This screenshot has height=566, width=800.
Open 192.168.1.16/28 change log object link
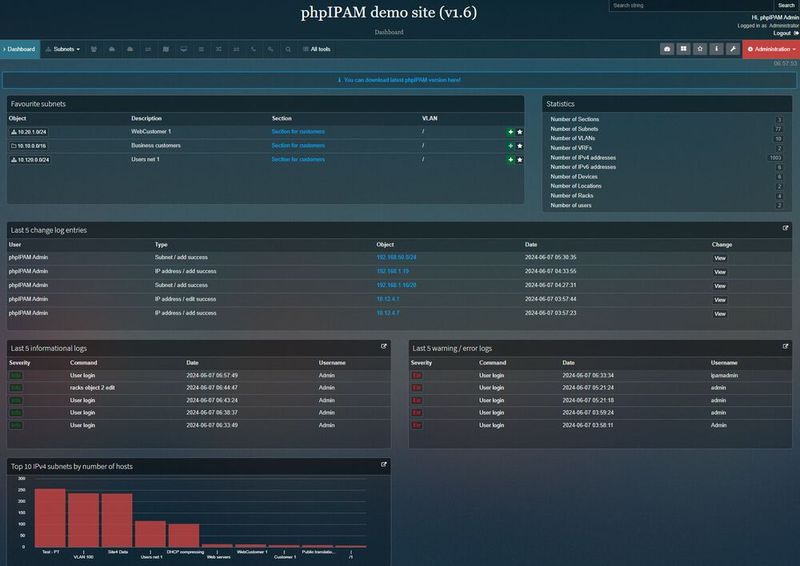[x=396, y=285]
